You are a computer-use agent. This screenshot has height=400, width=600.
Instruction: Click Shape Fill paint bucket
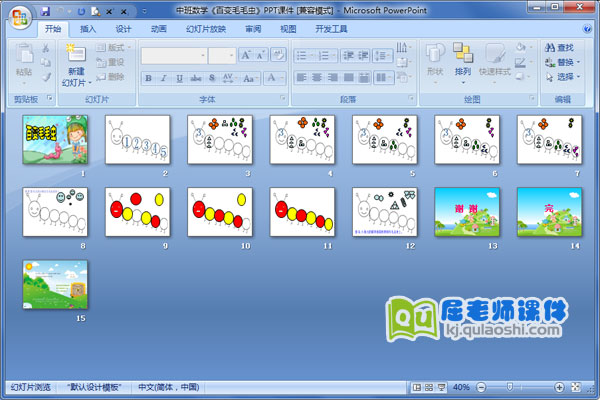click(521, 47)
